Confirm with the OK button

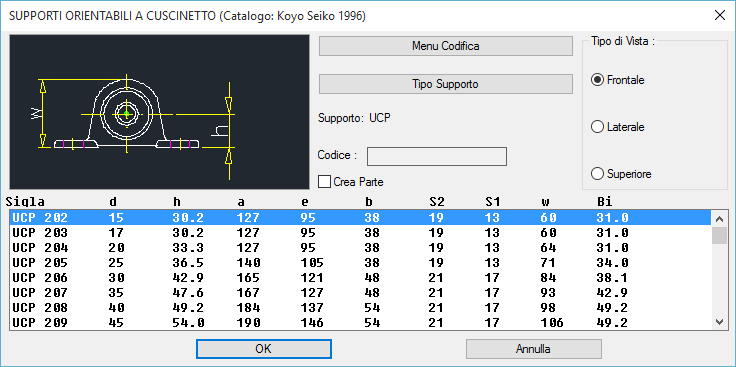click(264, 349)
